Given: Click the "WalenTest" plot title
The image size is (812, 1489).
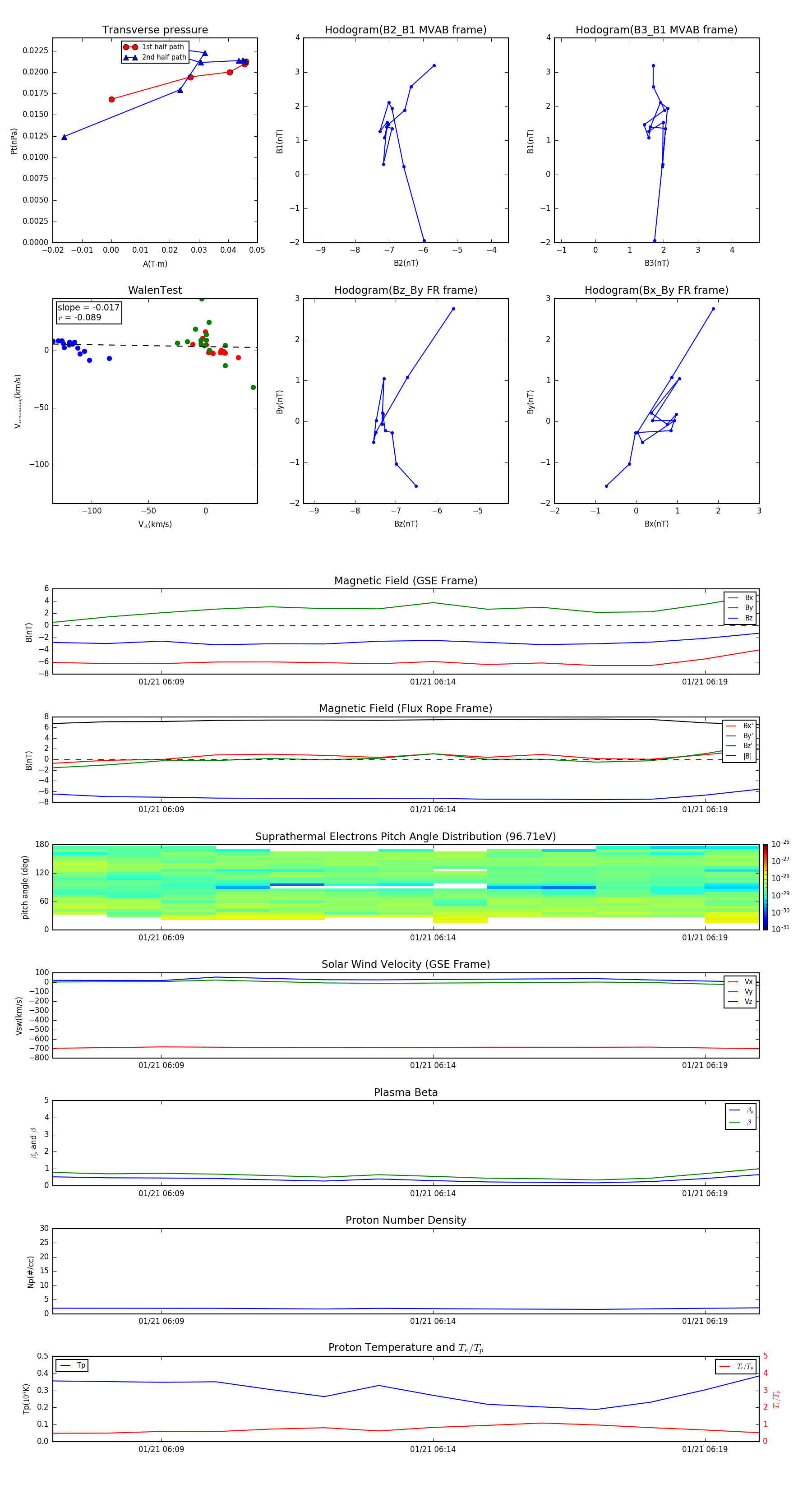Looking at the screenshot, I should (x=155, y=290).
